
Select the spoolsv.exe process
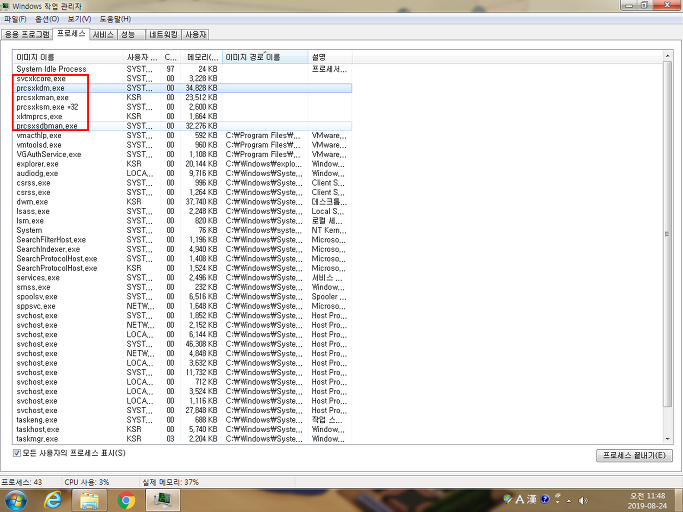(x=182, y=297)
